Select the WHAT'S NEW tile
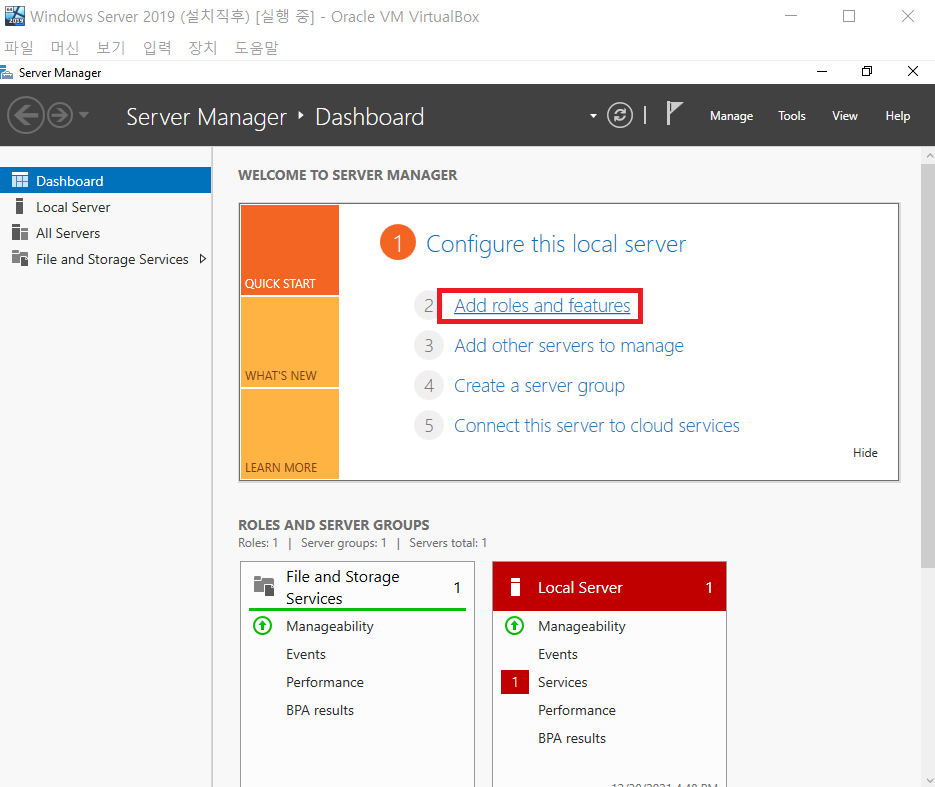The image size is (935, 787). (x=290, y=342)
